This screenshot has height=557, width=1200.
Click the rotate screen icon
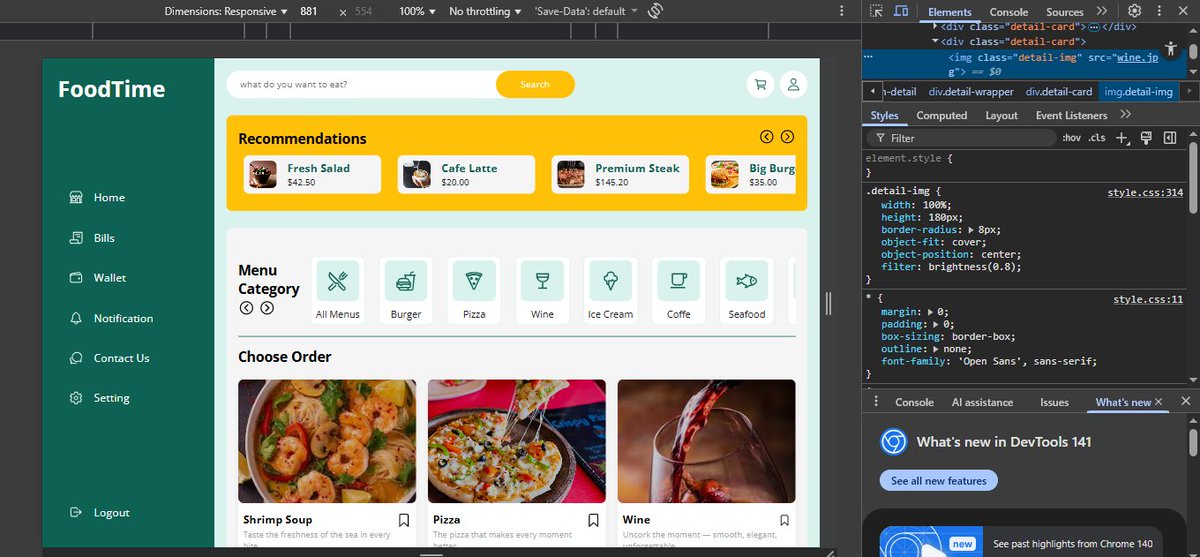656,11
